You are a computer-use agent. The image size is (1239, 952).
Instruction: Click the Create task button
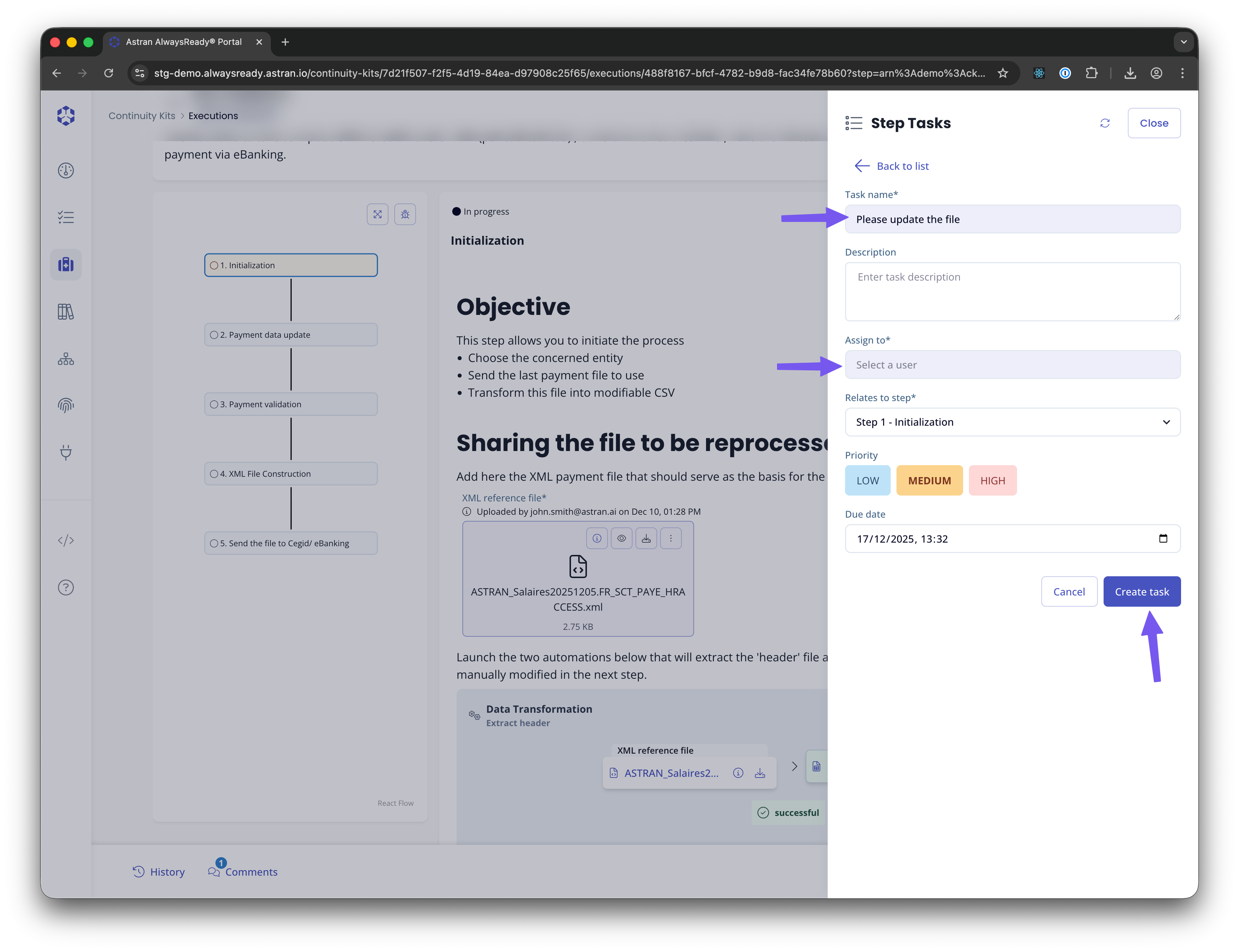point(1142,591)
